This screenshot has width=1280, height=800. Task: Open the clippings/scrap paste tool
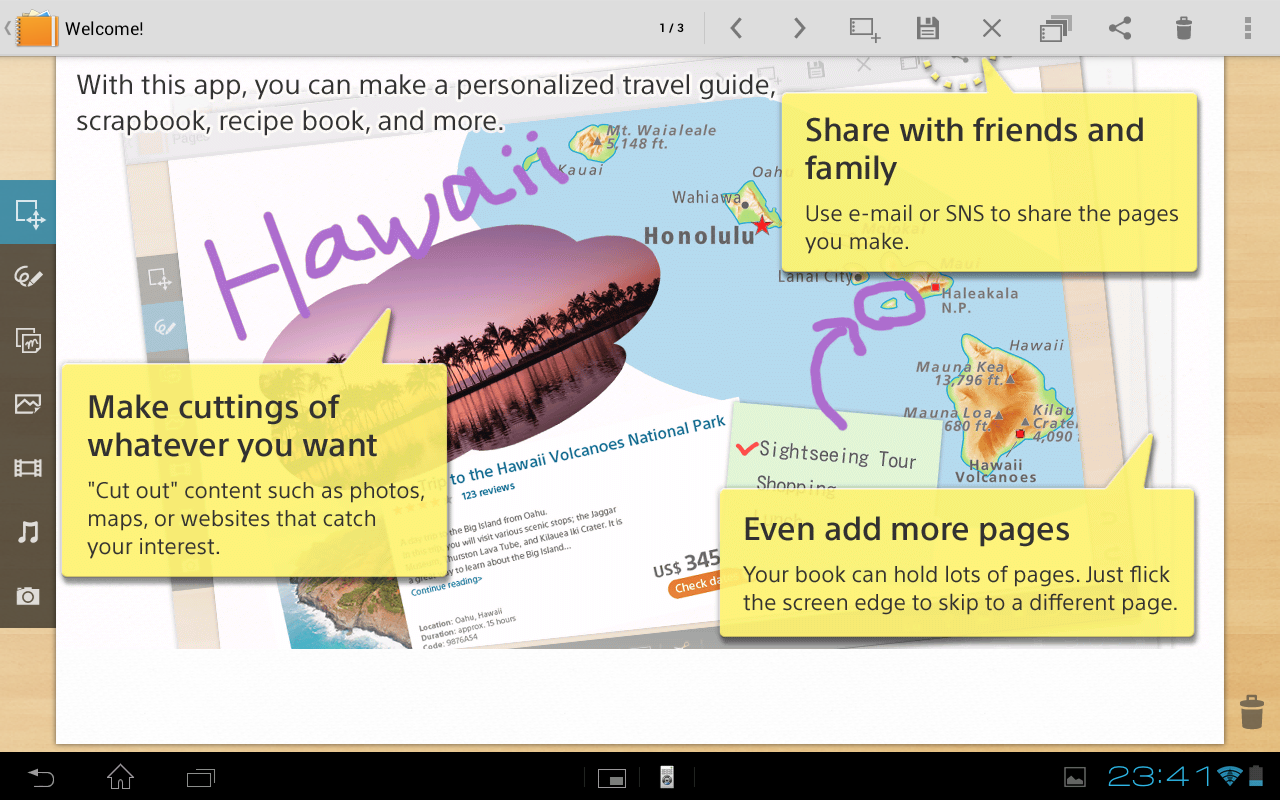[x=28, y=340]
